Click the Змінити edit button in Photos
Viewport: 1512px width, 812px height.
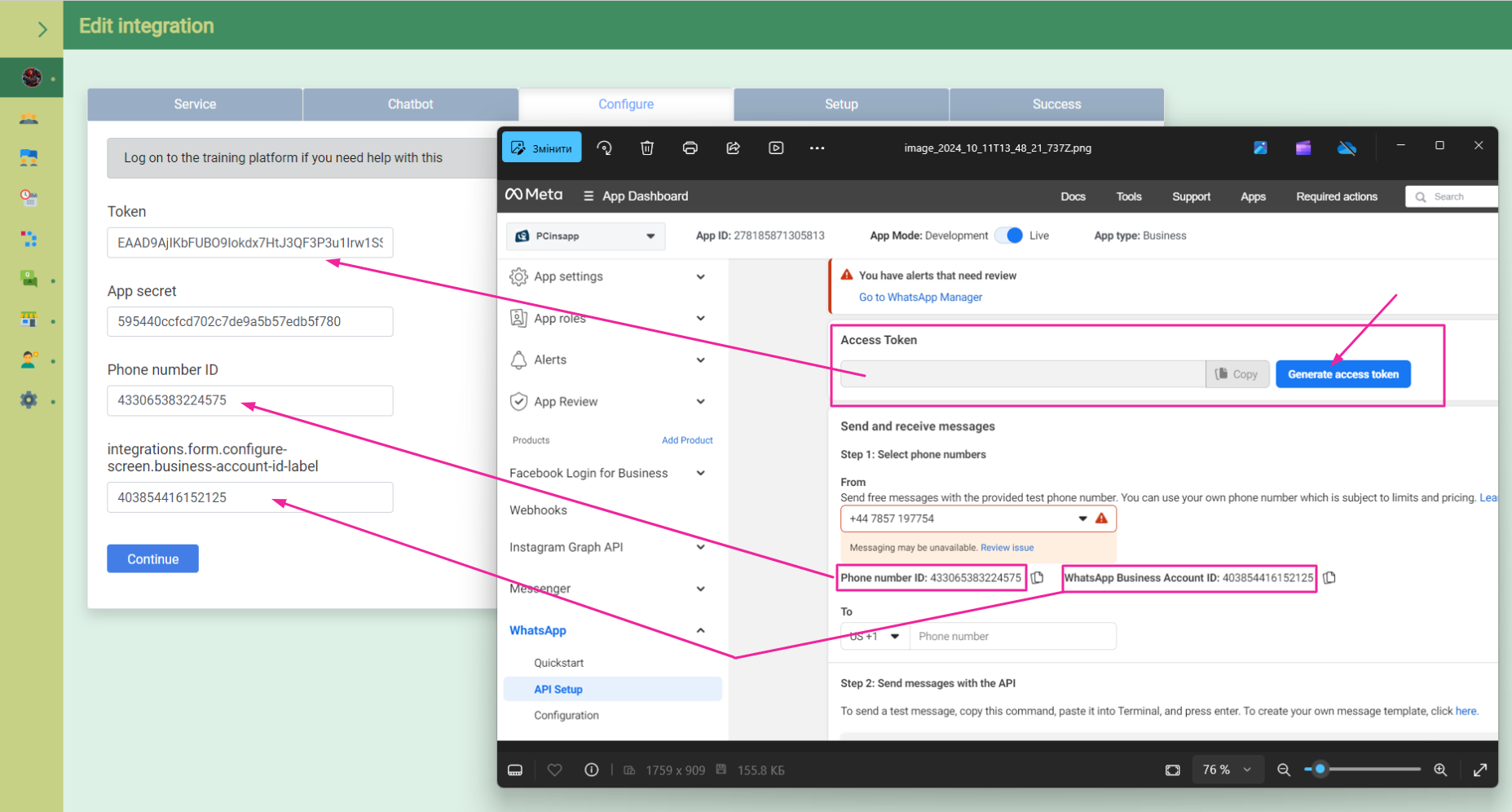click(x=541, y=148)
